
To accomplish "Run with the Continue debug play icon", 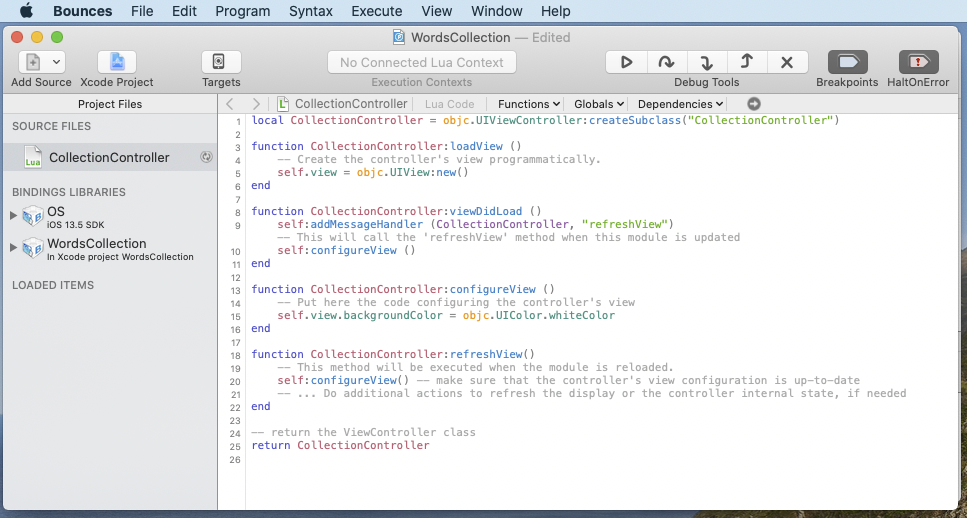I will tap(627, 62).
